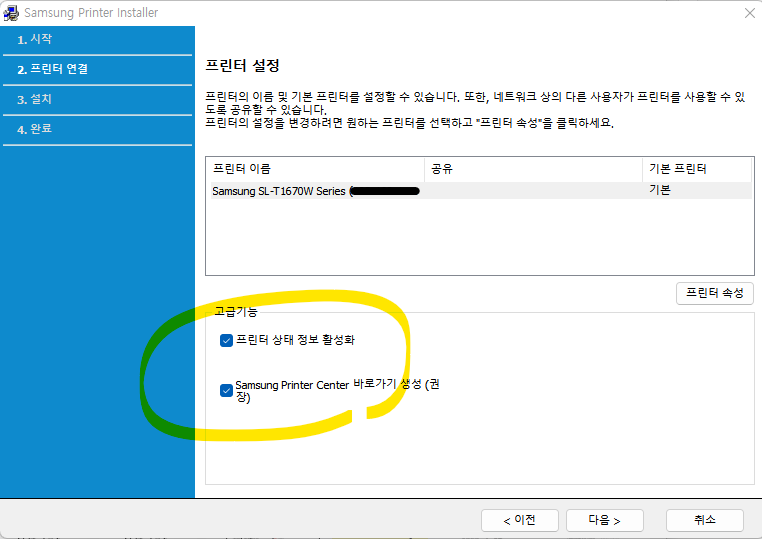Screen dimensions: 762x539
Task: Click the 프린터 설정 heading
Action: [242, 66]
